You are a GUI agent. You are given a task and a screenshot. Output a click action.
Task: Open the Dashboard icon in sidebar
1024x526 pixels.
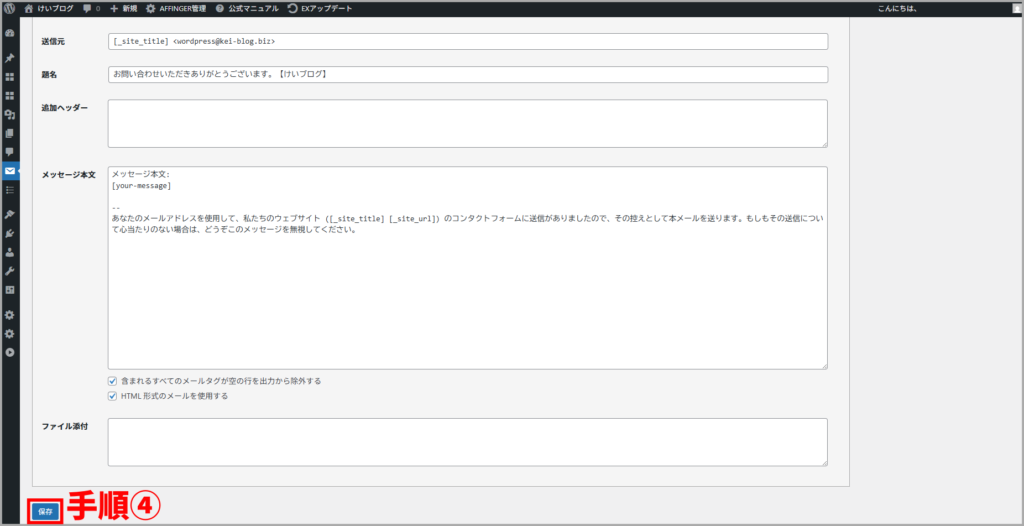(10, 33)
